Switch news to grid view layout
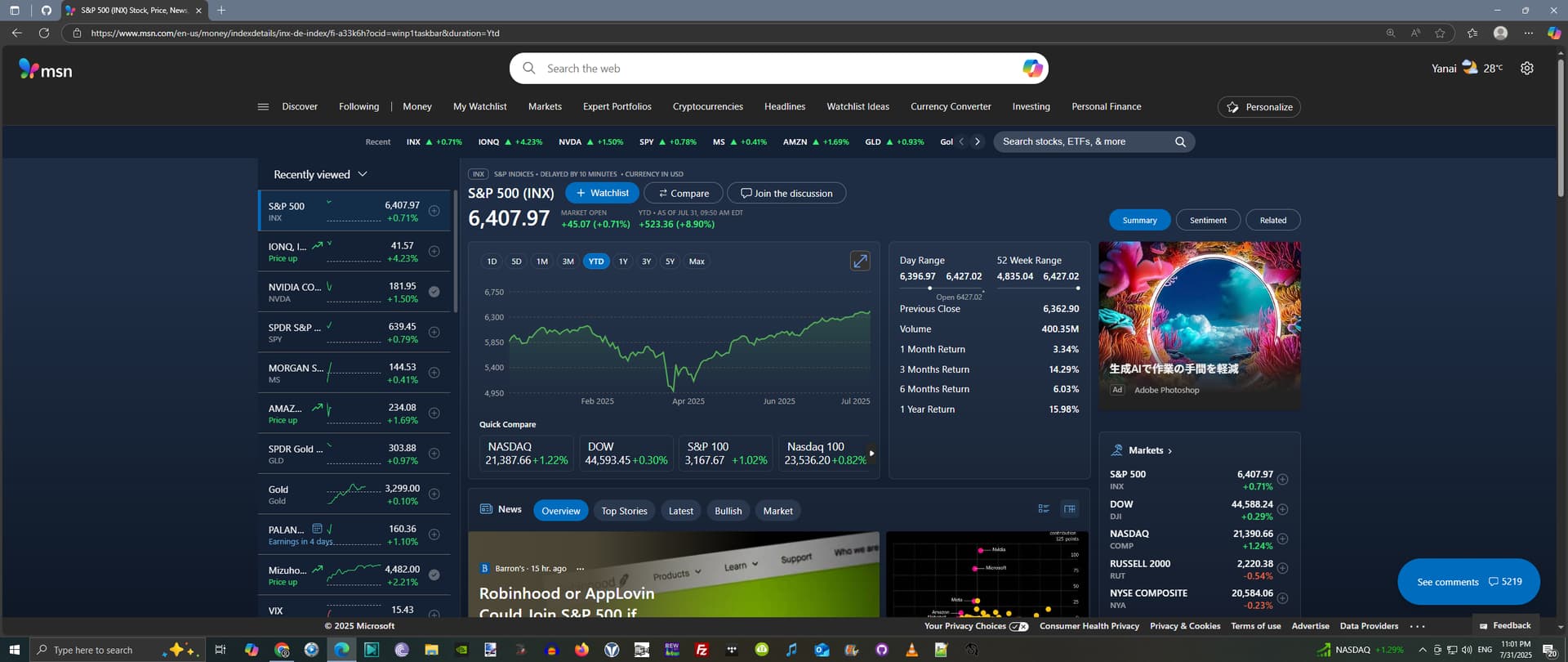Viewport: 1568px width, 662px height. 1069,509
